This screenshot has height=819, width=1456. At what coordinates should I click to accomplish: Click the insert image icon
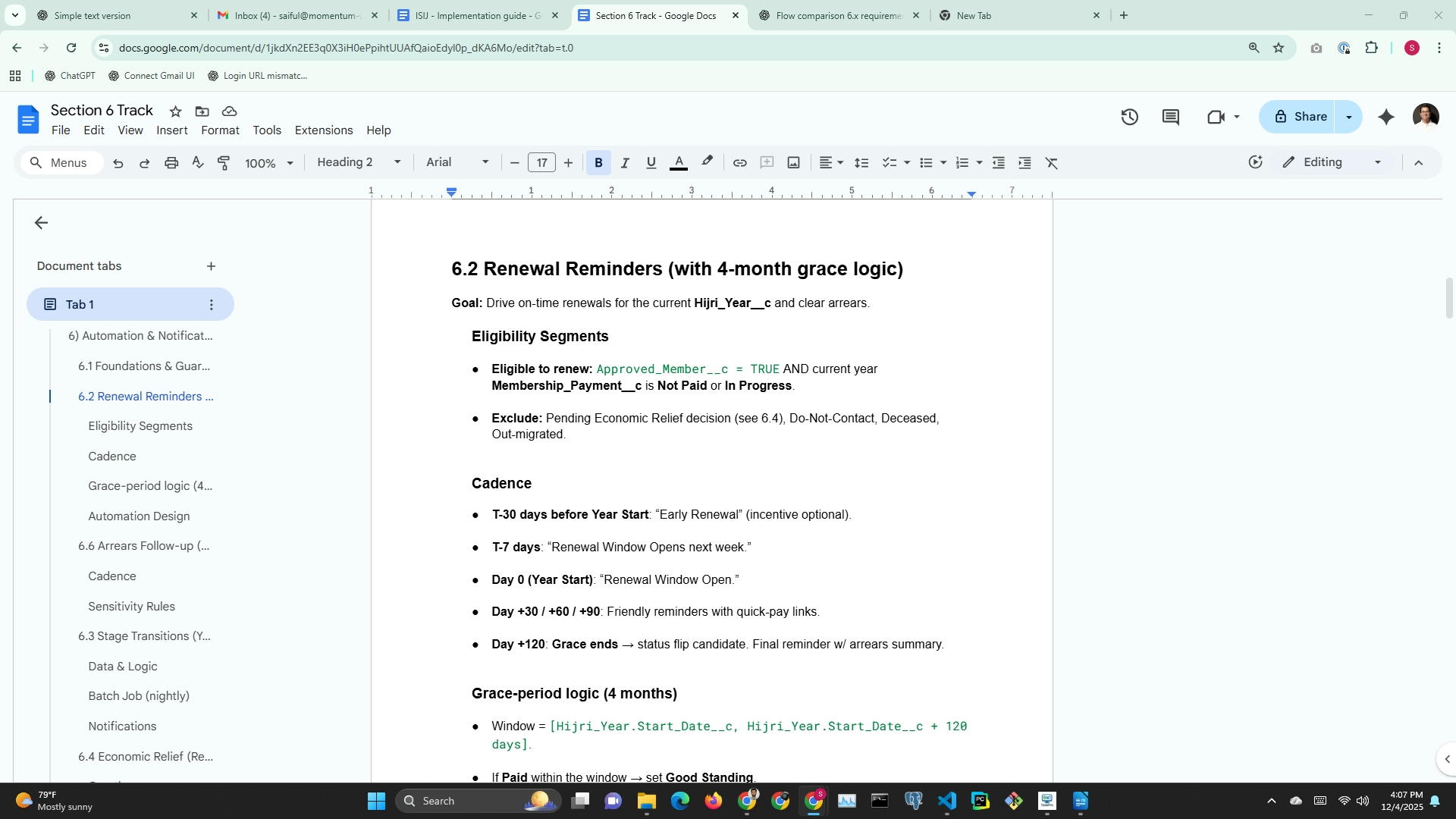point(793,163)
